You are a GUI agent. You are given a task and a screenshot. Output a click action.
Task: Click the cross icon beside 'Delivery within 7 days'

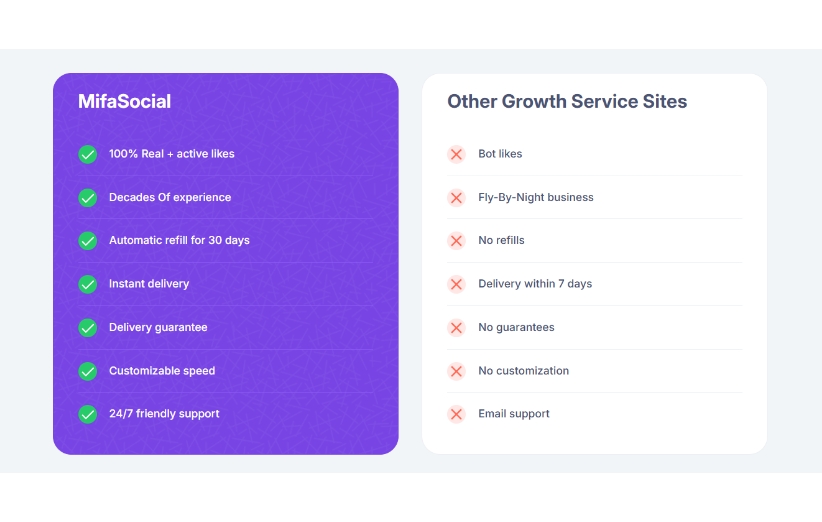pos(456,284)
